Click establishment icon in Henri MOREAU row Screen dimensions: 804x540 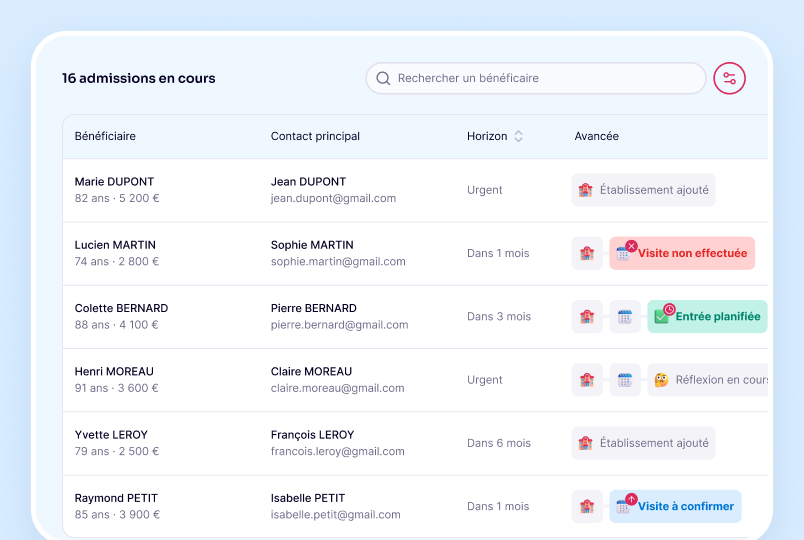[x=587, y=380]
